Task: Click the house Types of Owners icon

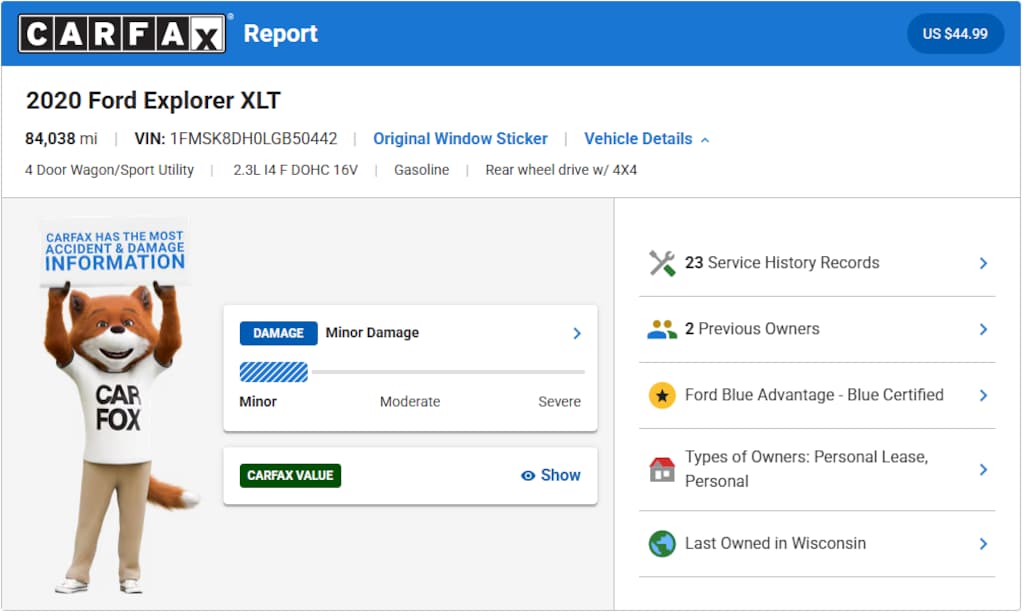Action: 662,469
